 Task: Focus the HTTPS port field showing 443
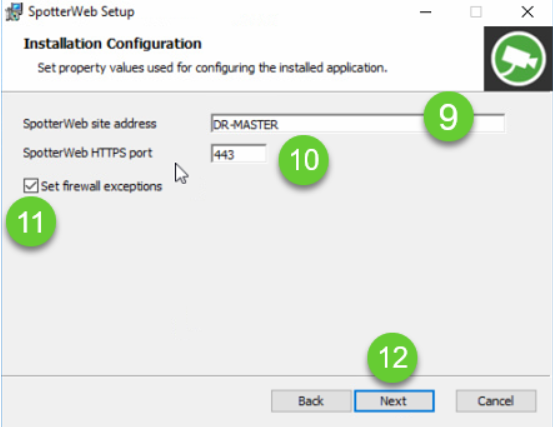[238, 154]
